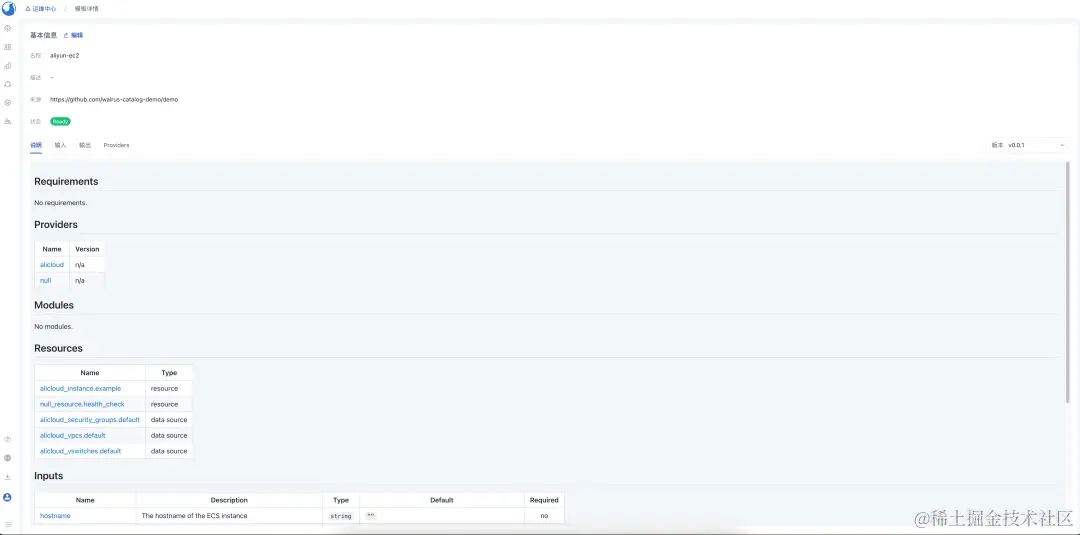1080x535 pixels.
Task: Open the bar chart sidebar icon
Action: tap(8, 65)
